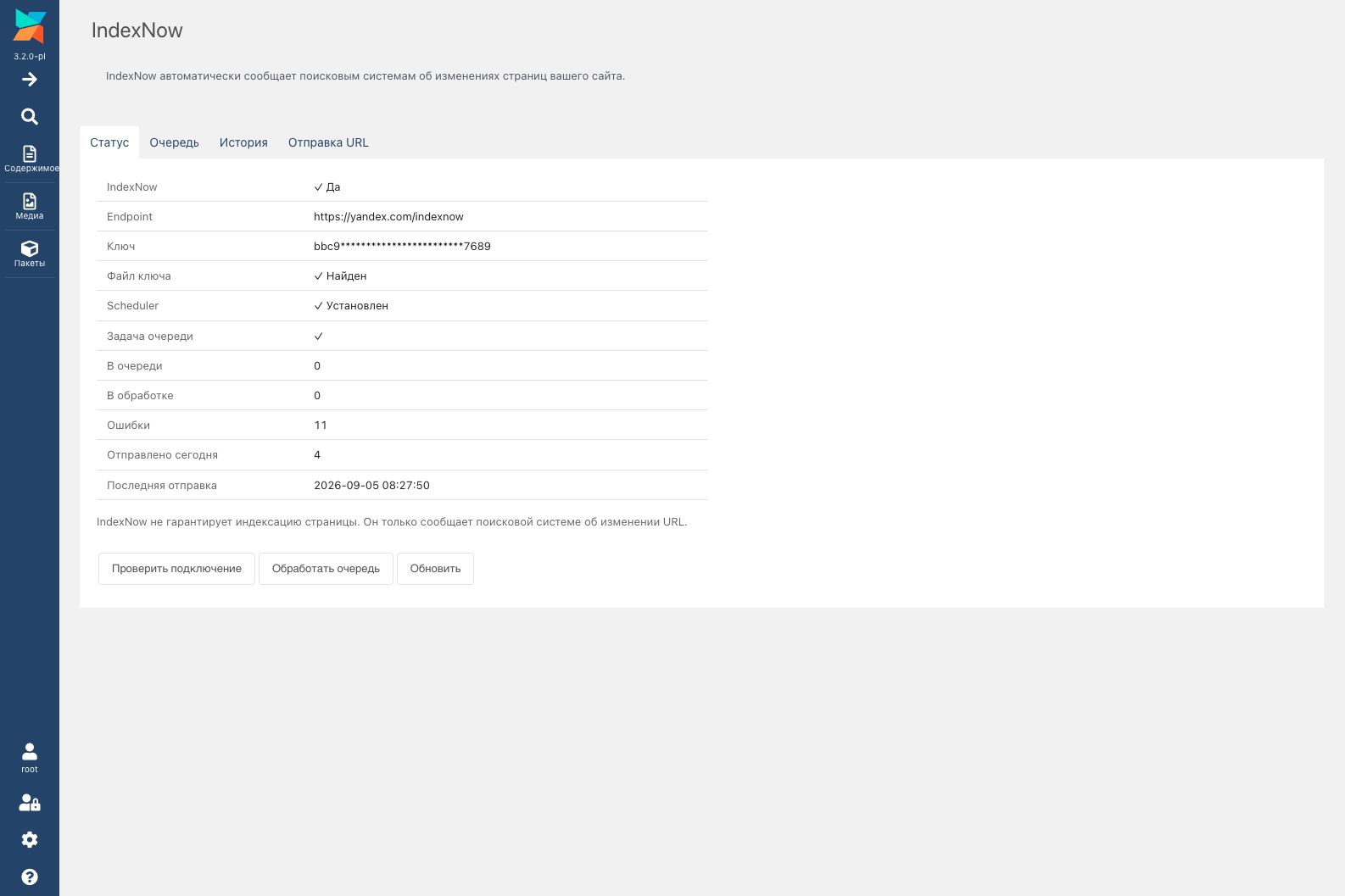Click the Scheduler status Установлен
1345x896 pixels.
[x=351, y=306]
